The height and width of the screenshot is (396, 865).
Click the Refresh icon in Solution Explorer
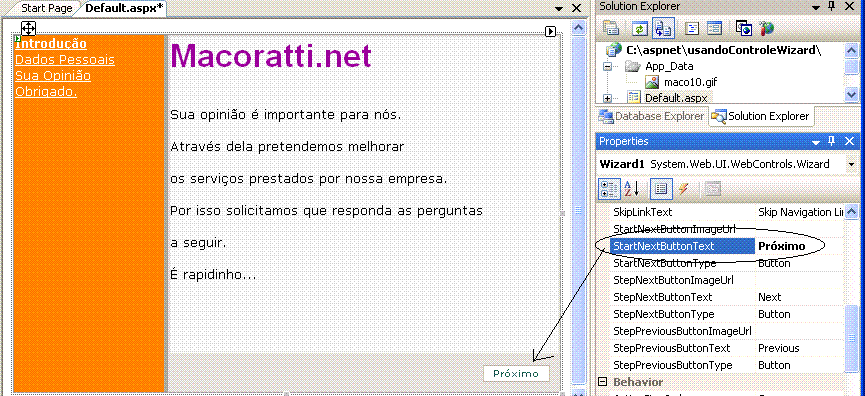(x=639, y=28)
